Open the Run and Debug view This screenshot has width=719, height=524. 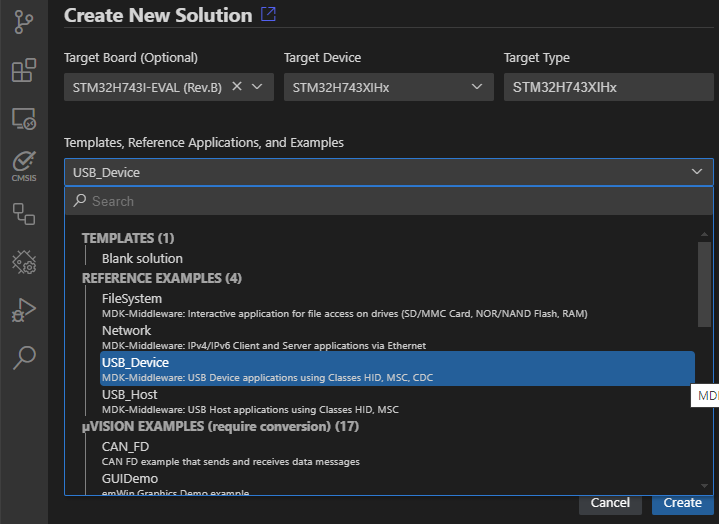click(23, 309)
